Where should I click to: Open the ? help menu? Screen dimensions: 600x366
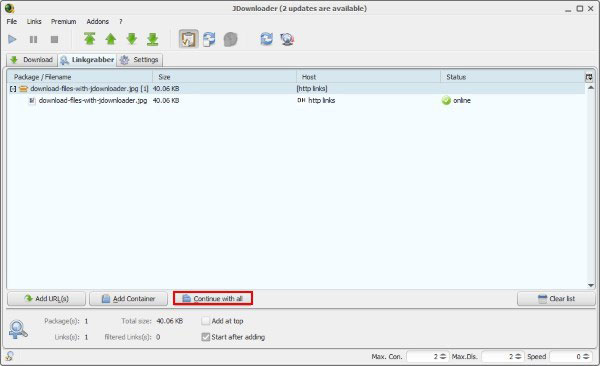point(121,21)
